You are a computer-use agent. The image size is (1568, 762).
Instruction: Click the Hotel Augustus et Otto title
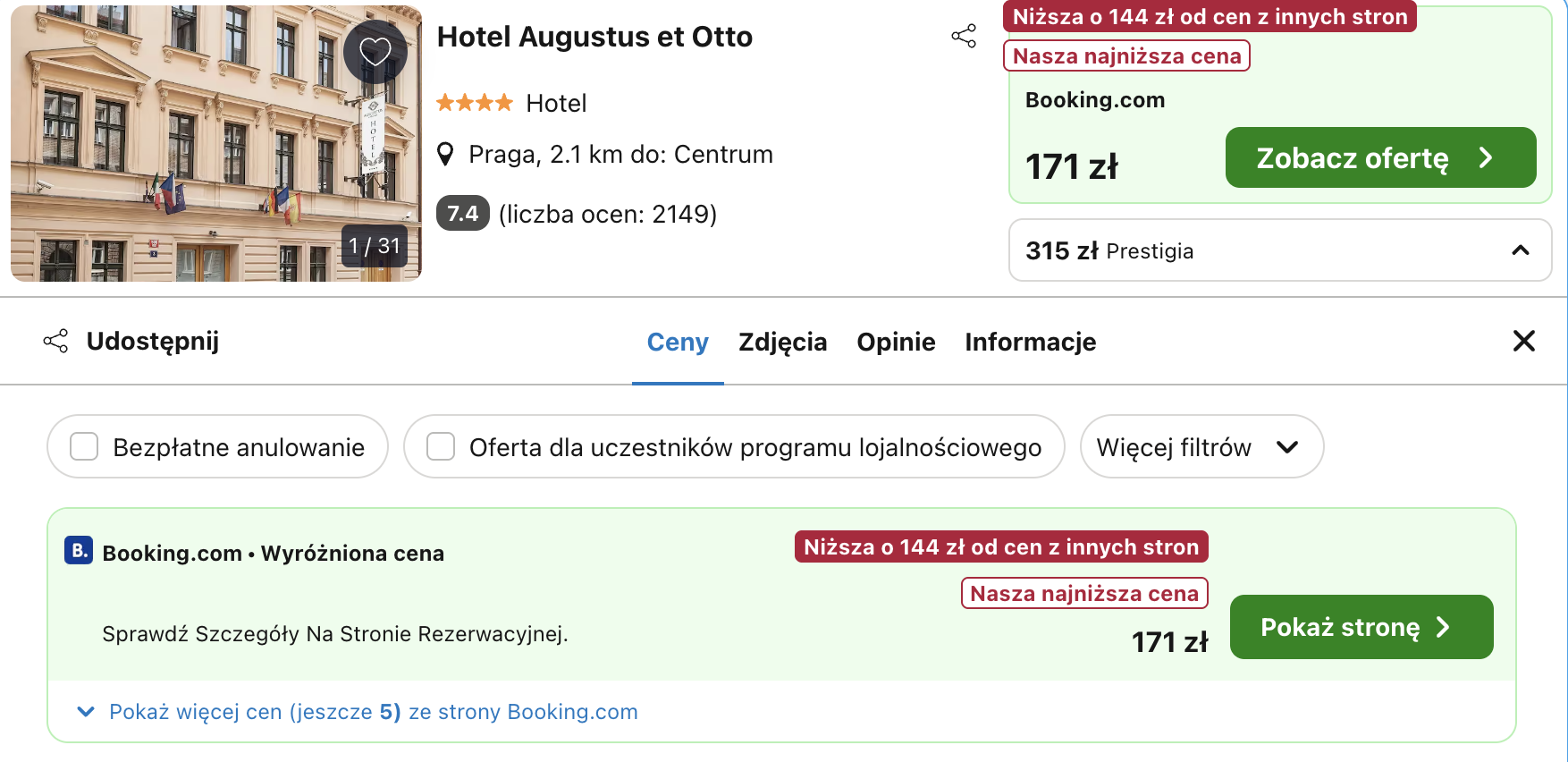pyautogui.click(x=594, y=37)
